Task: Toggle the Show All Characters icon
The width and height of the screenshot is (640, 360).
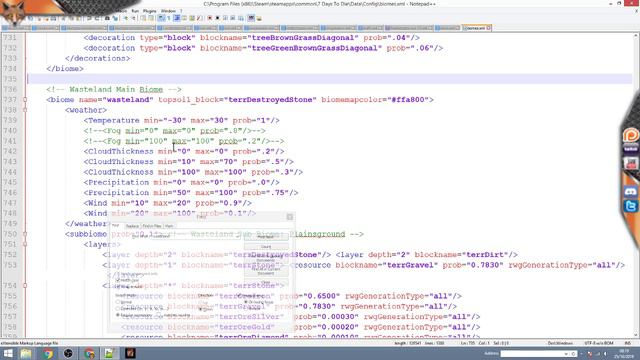Action: 169,18
